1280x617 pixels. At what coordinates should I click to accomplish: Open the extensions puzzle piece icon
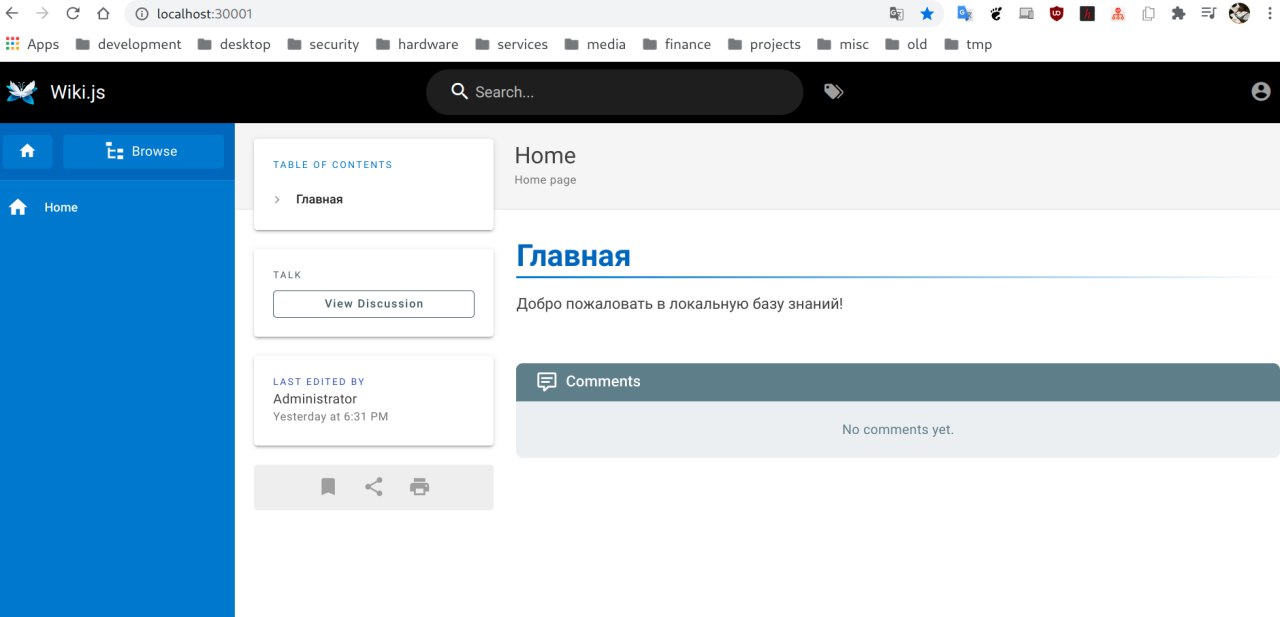(x=1179, y=14)
